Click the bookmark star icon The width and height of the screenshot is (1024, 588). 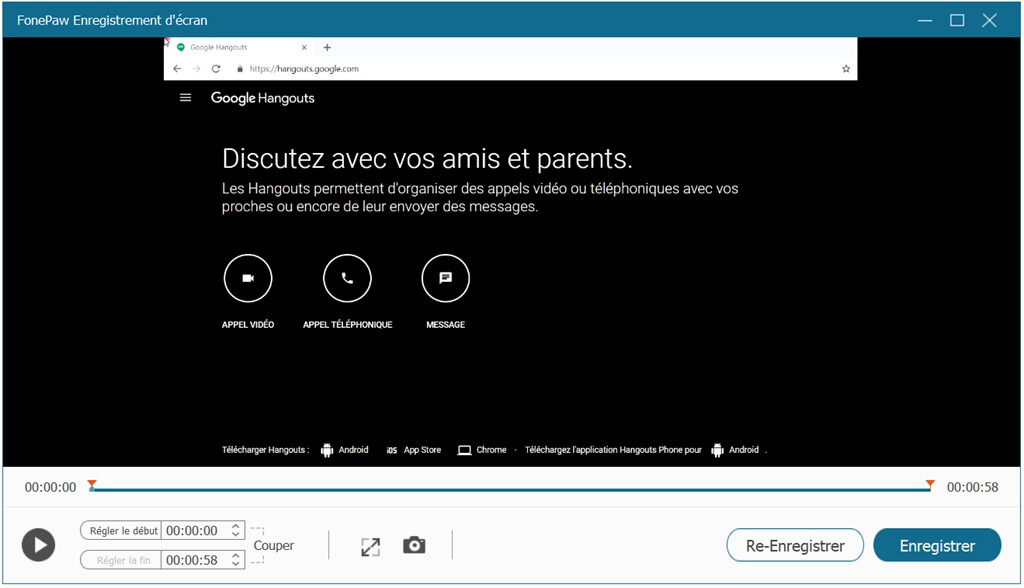[846, 69]
